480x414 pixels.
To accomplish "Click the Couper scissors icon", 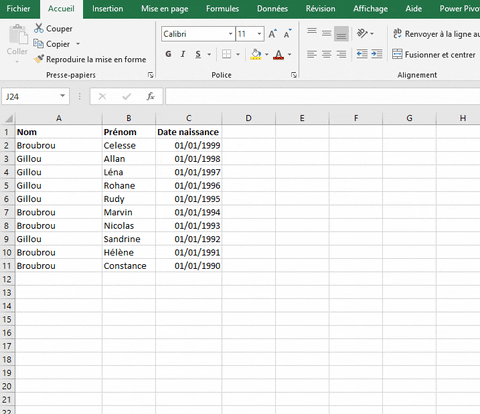I will 39,28.
